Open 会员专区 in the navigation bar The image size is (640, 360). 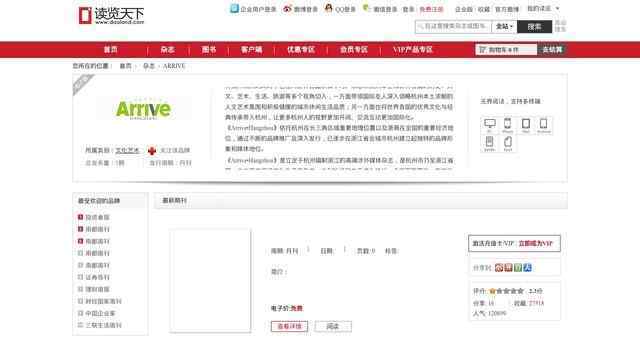354,50
